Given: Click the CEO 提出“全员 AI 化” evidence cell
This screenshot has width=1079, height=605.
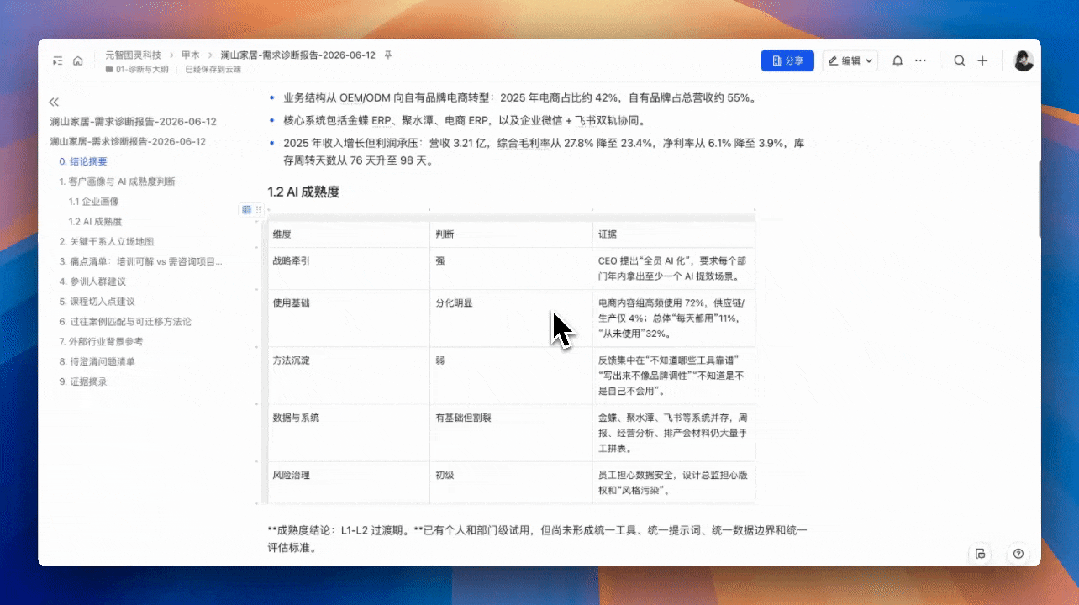Looking at the screenshot, I should point(673,268).
